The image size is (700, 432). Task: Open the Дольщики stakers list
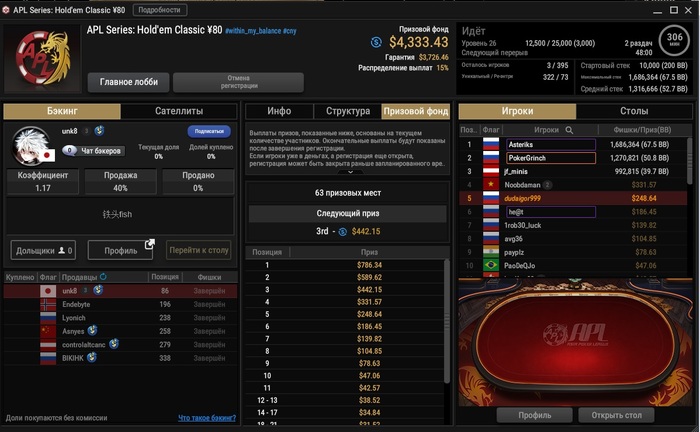[43, 250]
